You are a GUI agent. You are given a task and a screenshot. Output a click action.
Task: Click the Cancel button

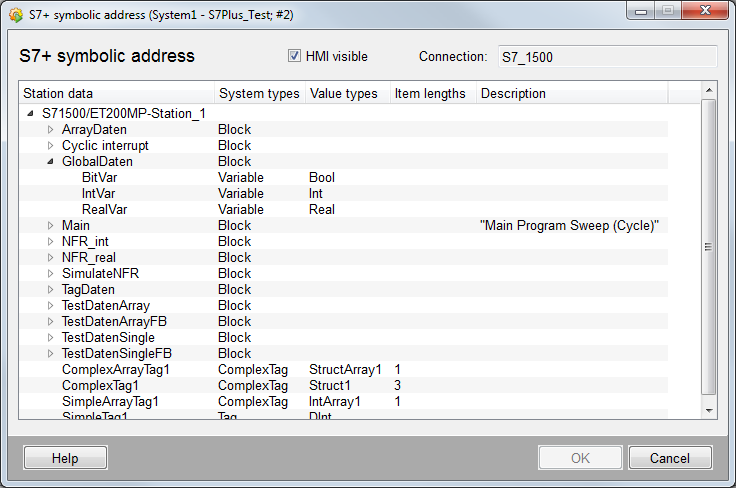pos(670,458)
